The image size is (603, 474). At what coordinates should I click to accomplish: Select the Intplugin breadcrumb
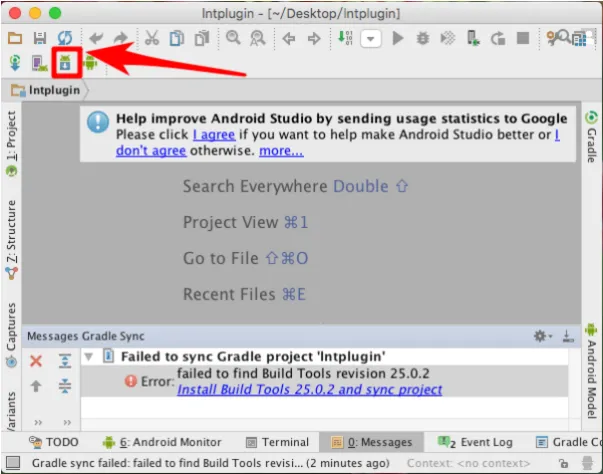pos(46,90)
